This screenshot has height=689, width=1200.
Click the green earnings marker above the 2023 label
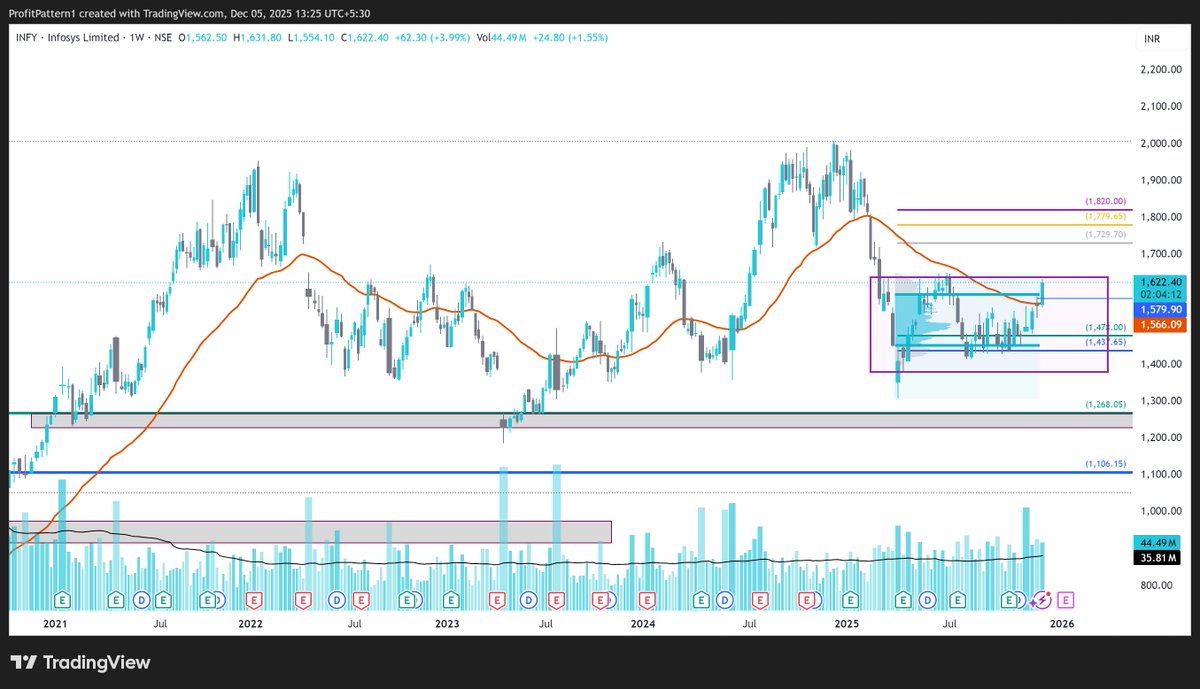coord(451,600)
